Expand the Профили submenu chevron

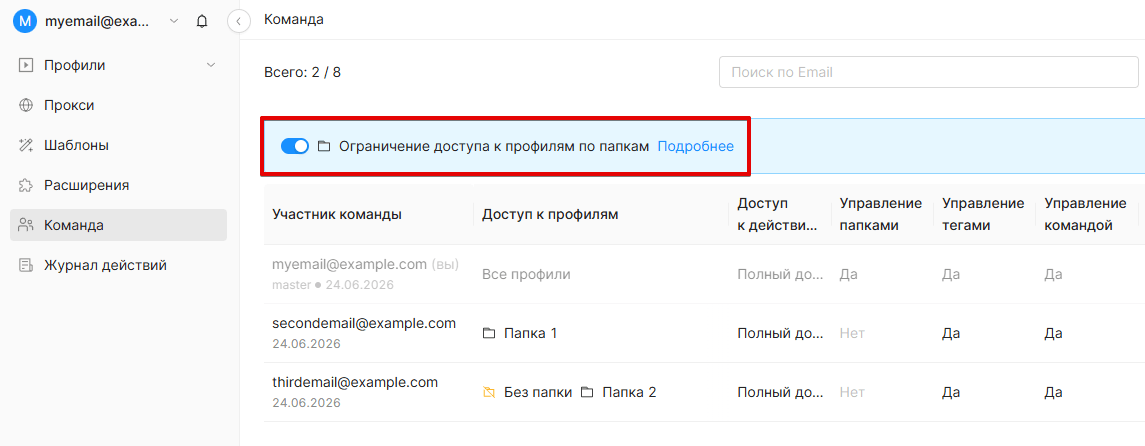click(x=211, y=65)
